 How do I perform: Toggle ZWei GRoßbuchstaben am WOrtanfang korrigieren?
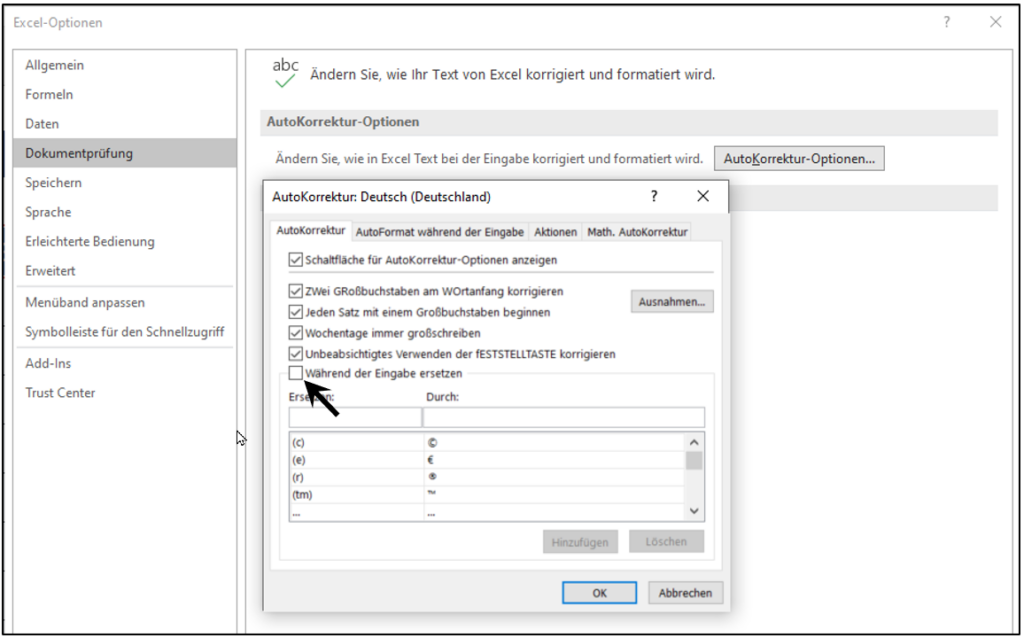[296, 291]
